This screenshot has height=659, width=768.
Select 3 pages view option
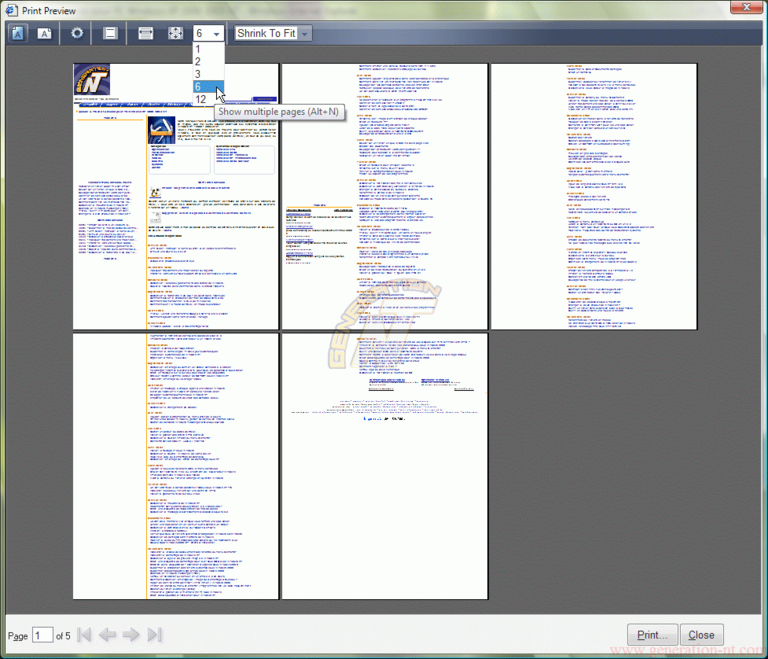pyautogui.click(x=209, y=74)
